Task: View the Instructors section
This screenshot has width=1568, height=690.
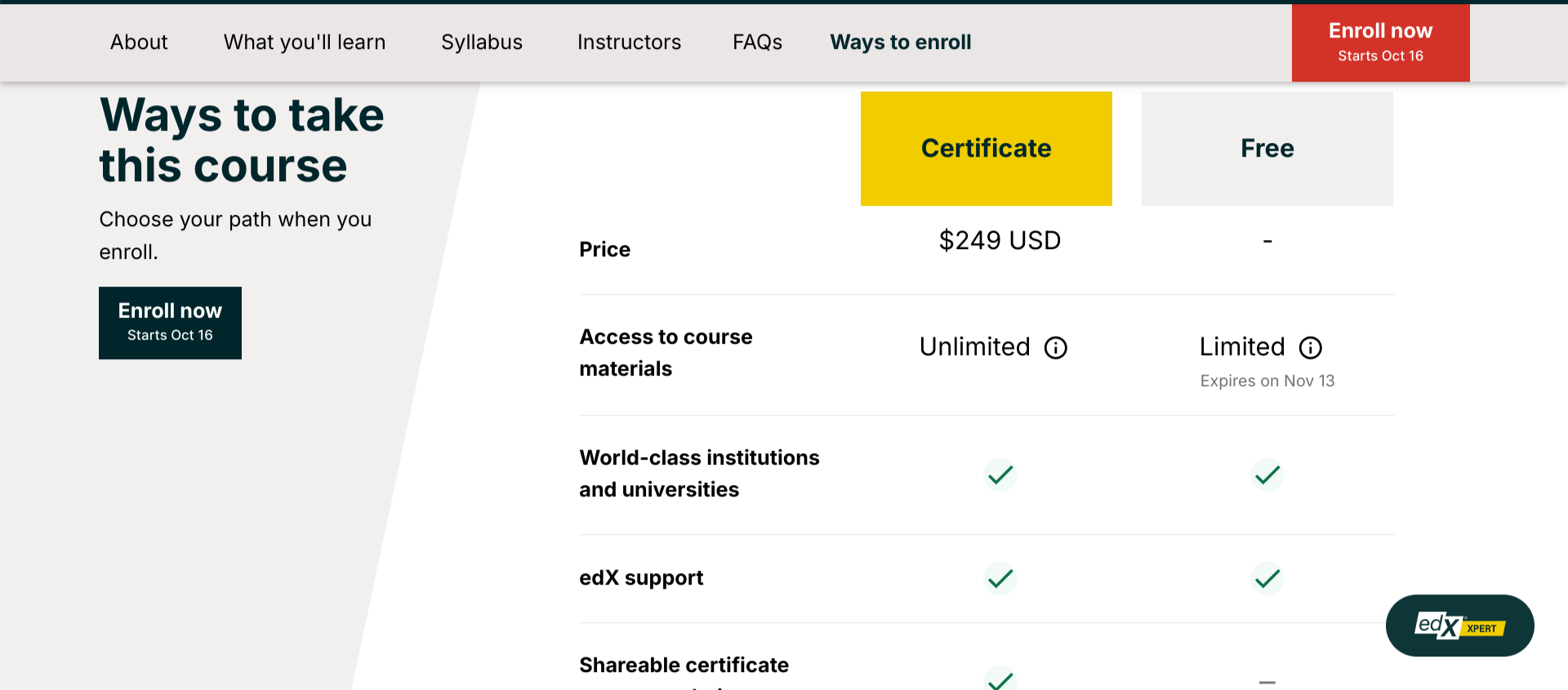Action: pyautogui.click(x=629, y=42)
